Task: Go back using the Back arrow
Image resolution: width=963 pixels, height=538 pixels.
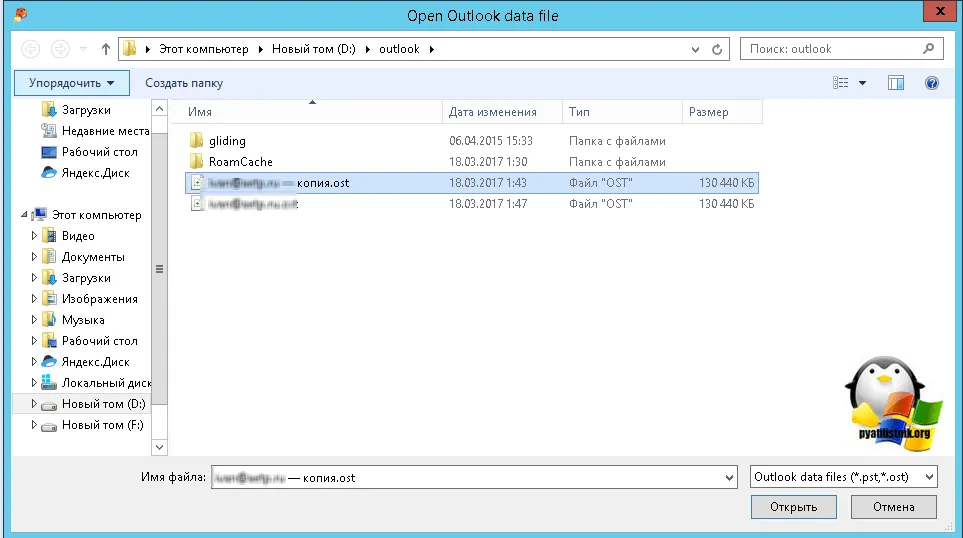Action: (x=30, y=49)
